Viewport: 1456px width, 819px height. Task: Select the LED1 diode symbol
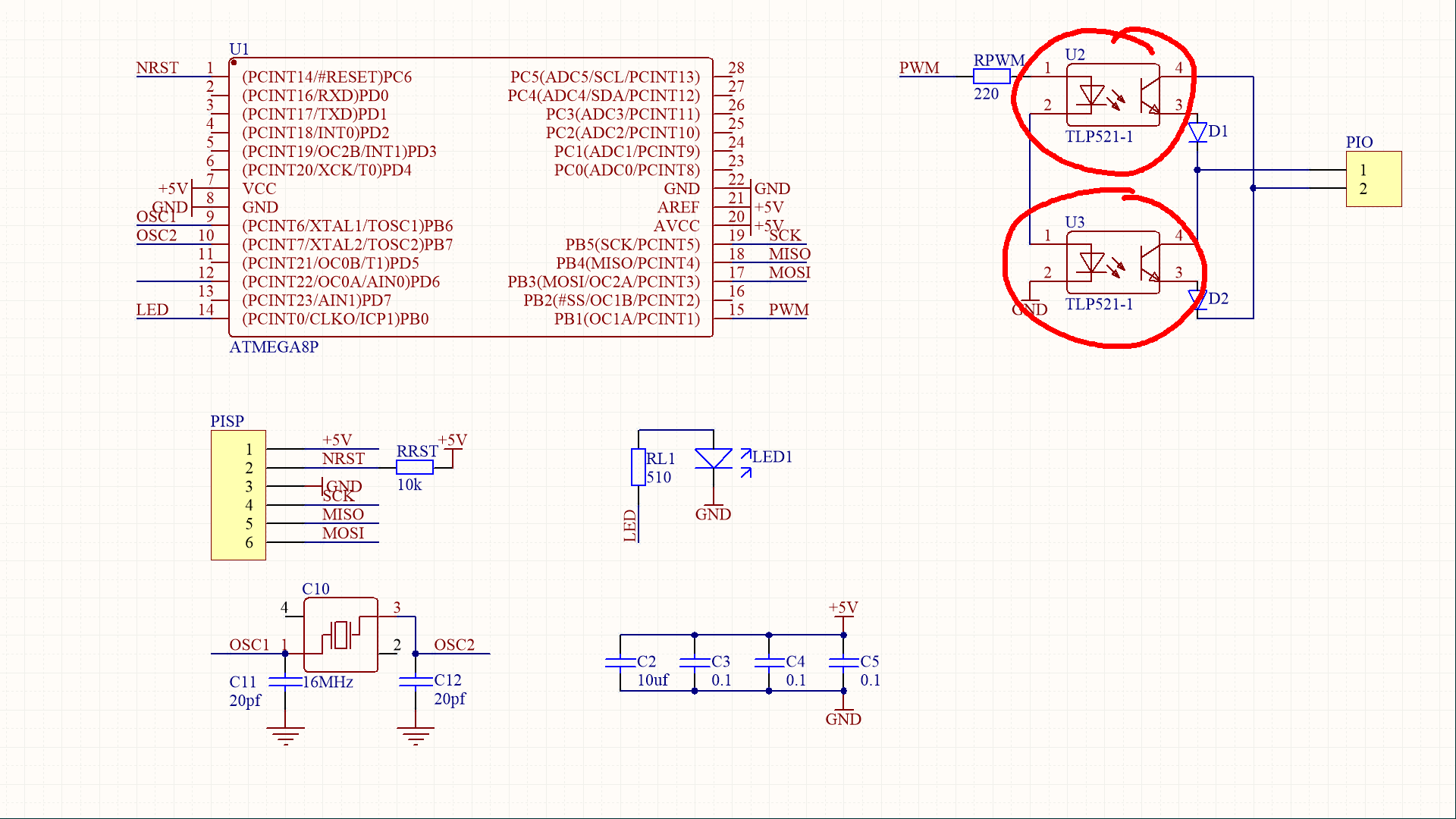pos(714,459)
